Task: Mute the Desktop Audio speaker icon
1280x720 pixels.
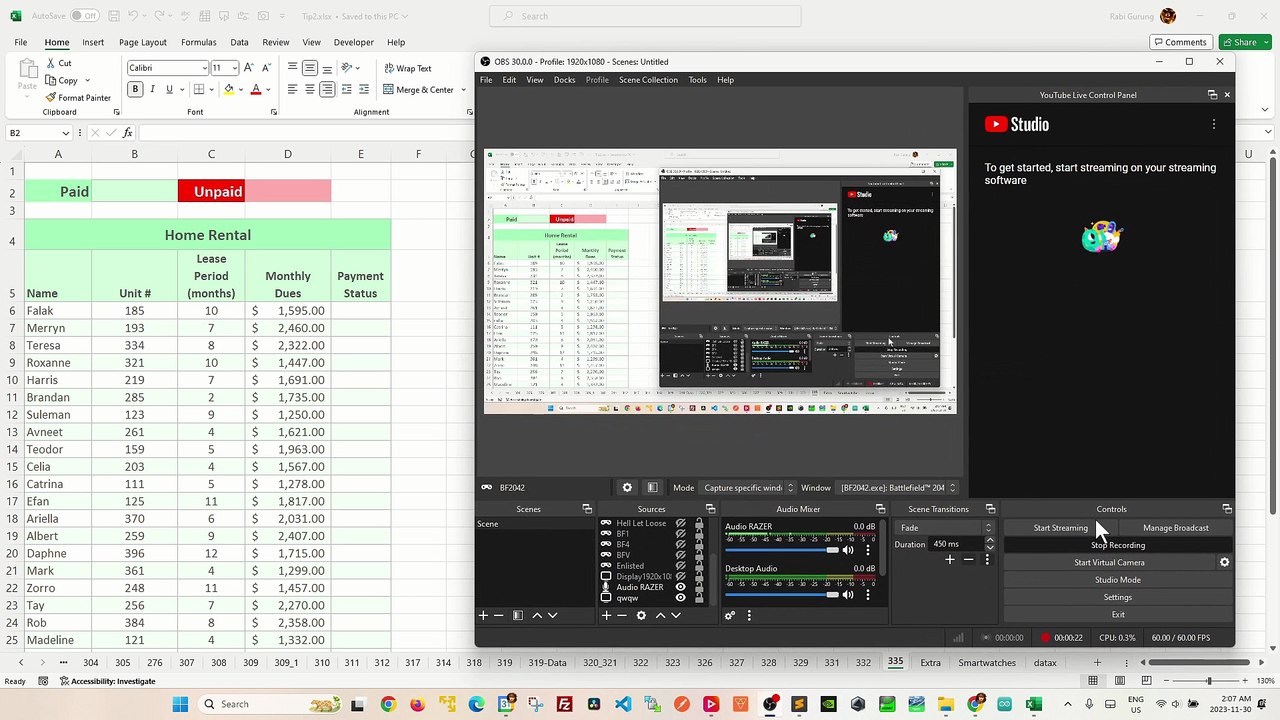Action: [848, 594]
